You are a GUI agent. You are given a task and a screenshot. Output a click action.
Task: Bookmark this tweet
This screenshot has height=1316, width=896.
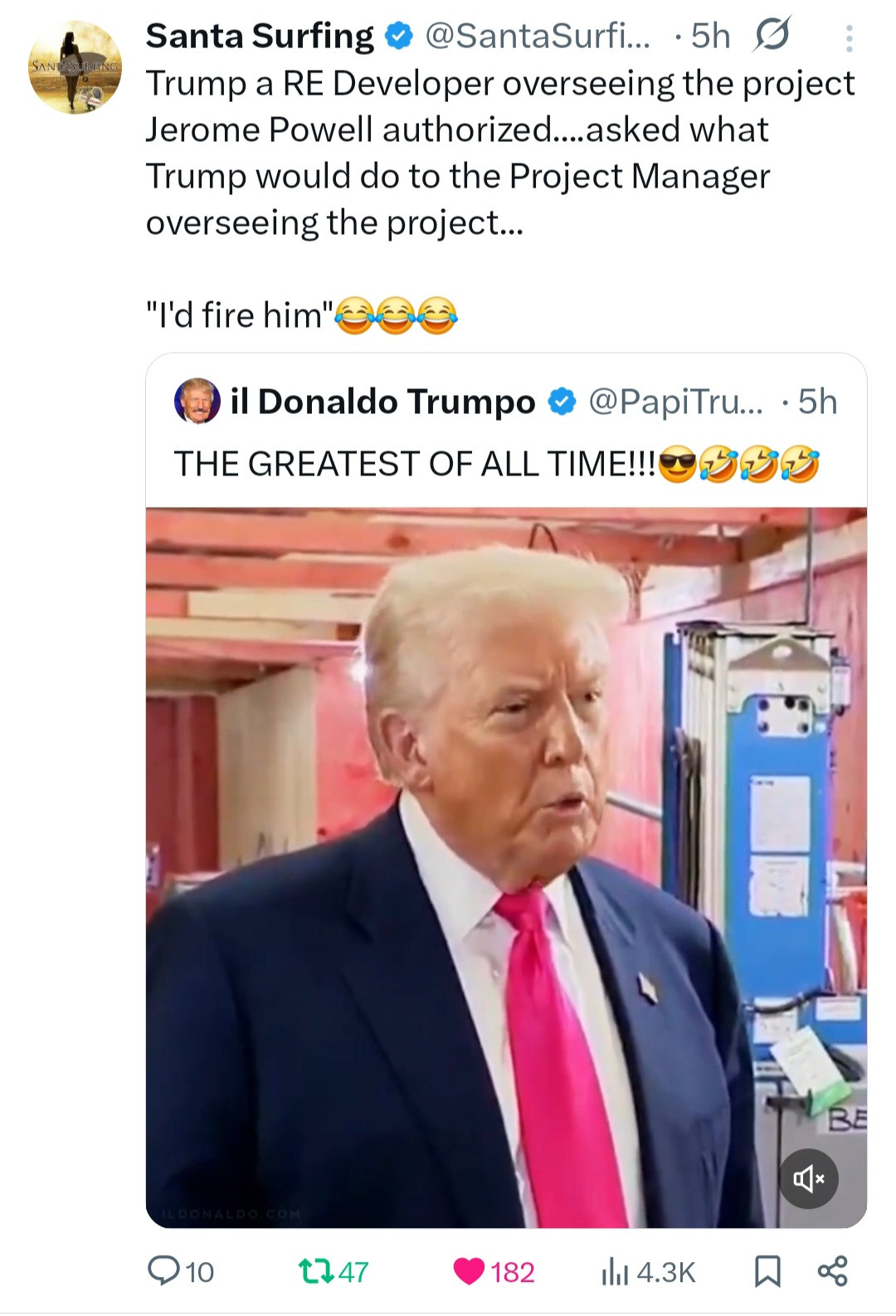tap(767, 1270)
